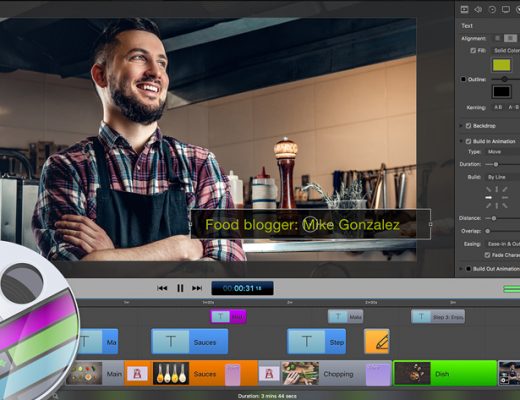Screen dimensions: 520x400
Task: Choose the up-left build direction arrow
Action: click(x=488, y=189)
